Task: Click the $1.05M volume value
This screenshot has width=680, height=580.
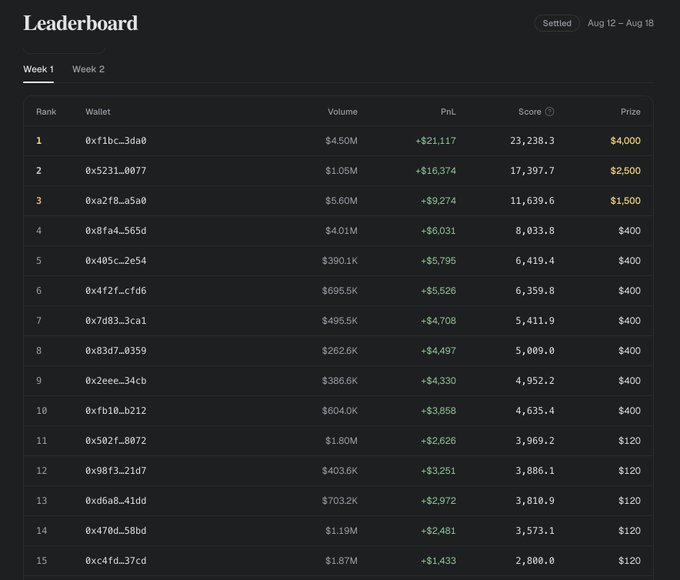Action: pos(341,170)
